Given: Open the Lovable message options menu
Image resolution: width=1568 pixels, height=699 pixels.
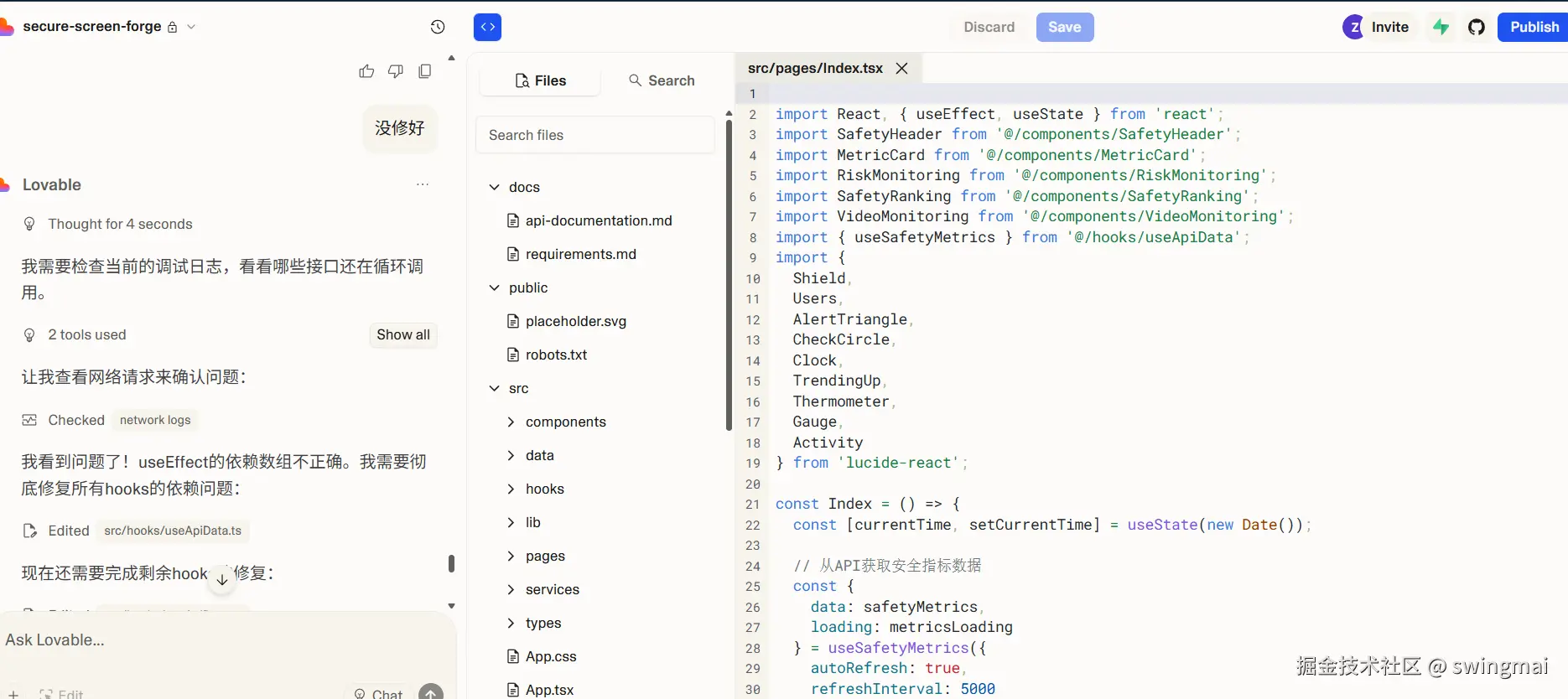Looking at the screenshot, I should (x=423, y=184).
